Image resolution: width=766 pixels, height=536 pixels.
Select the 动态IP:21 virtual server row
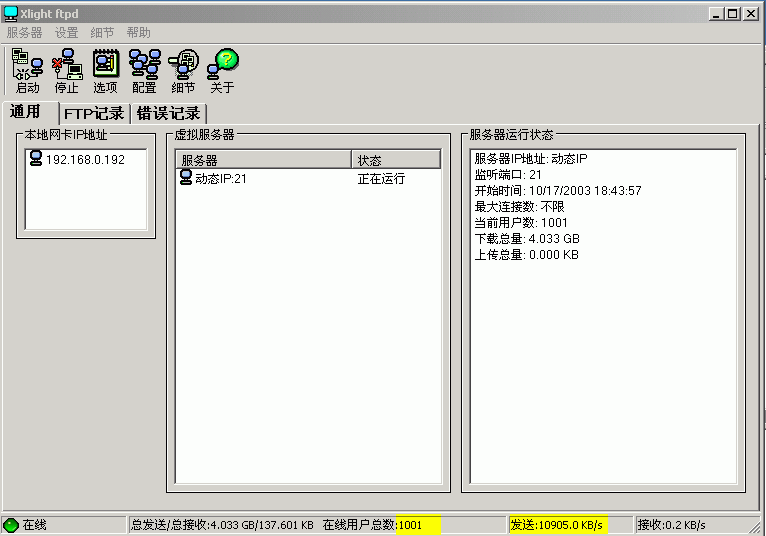[308, 178]
